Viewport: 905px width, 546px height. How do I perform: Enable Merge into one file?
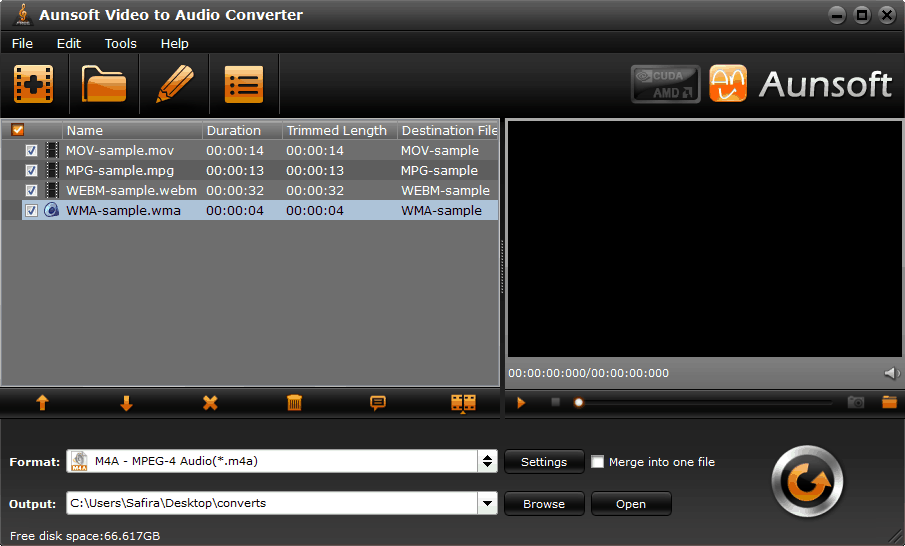coord(597,462)
